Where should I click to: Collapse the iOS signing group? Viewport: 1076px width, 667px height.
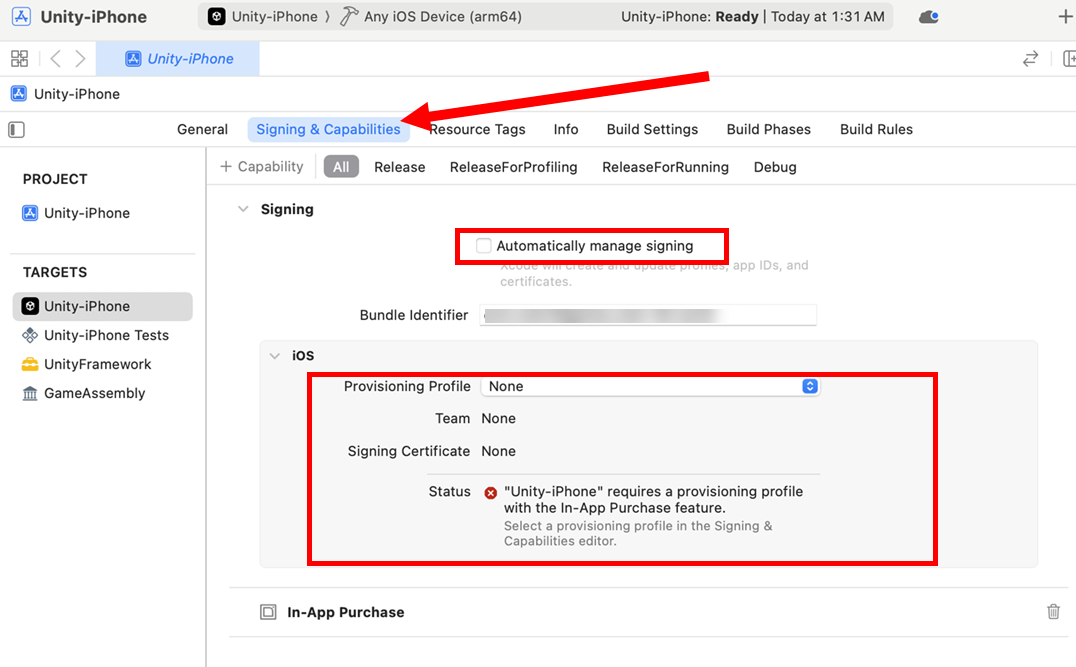[x=275, y=355]
